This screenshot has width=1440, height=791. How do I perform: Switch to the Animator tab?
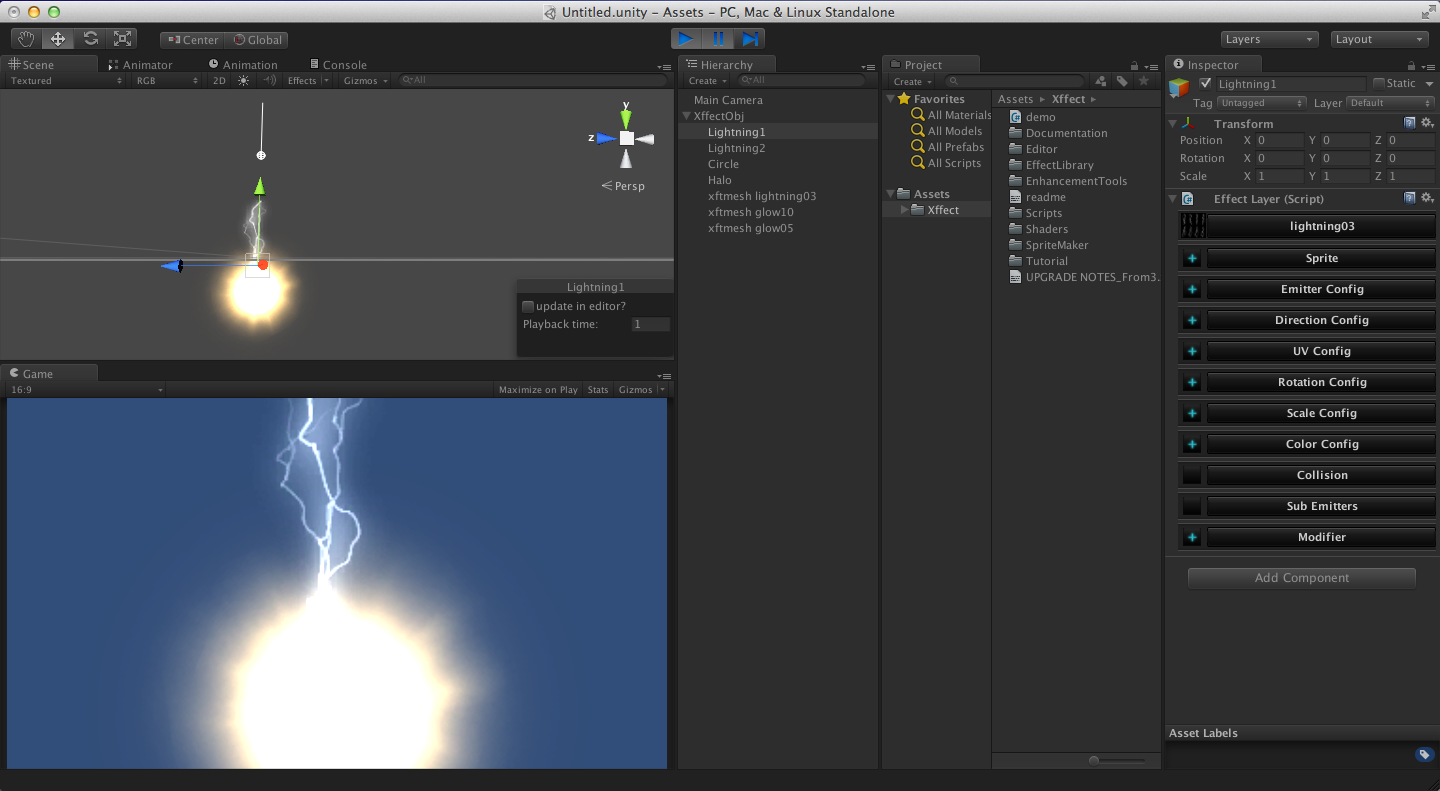pos(139,65)
